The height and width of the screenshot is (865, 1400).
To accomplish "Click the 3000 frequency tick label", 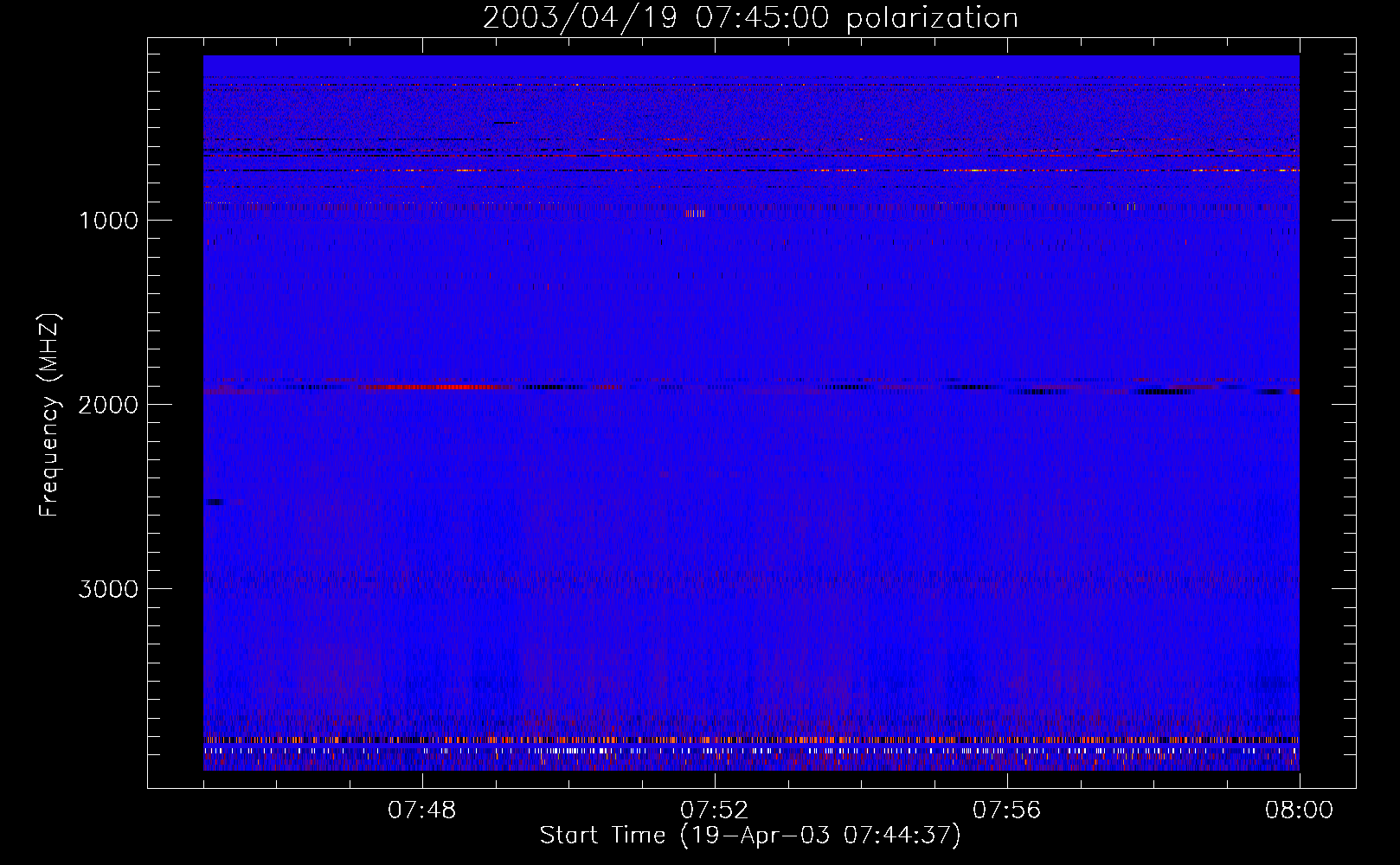I will tap(108, 589).
